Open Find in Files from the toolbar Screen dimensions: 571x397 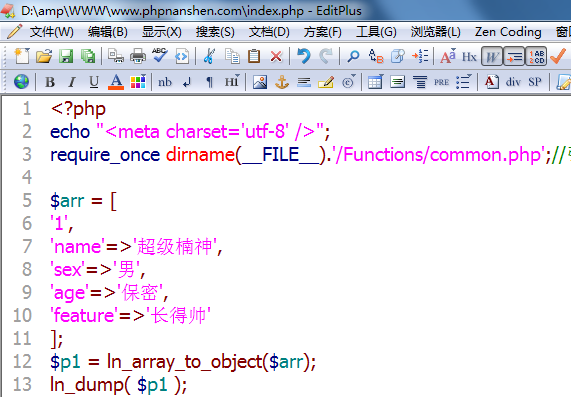coord(398,56)
